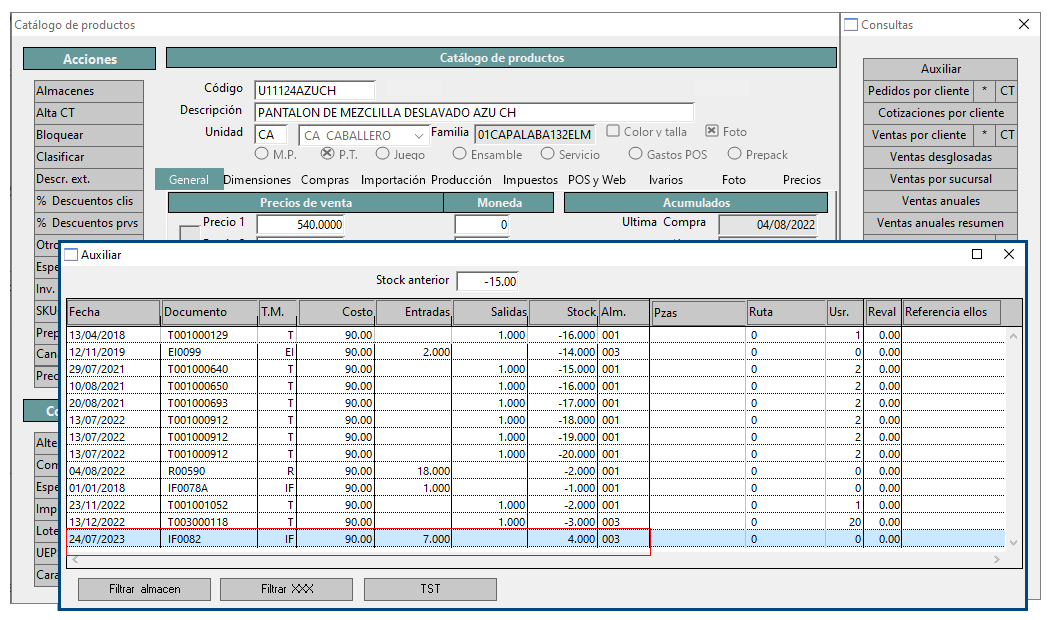
Task: Click the Filtrar XXX button
Action: [x=287, y=589]
